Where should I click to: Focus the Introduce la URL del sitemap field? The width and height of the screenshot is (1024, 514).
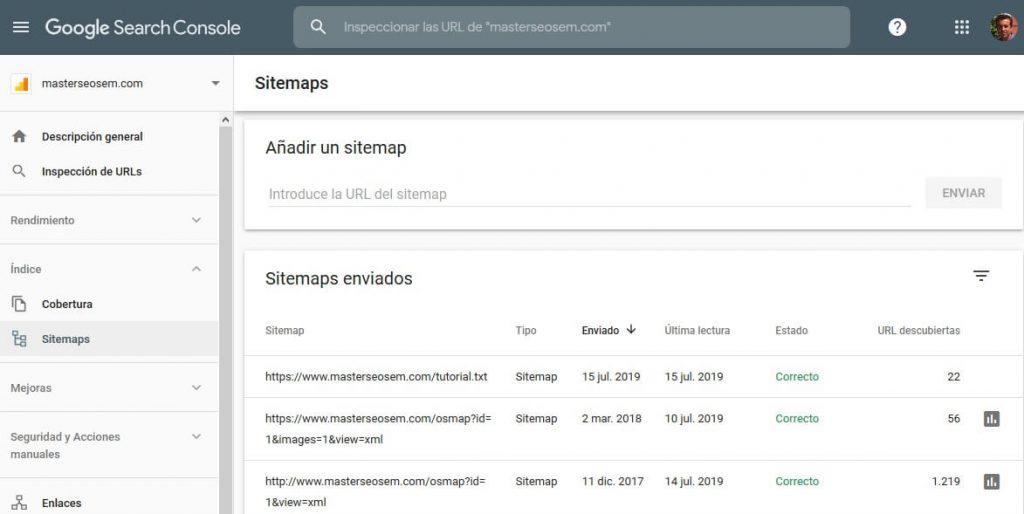click(589, 194)
